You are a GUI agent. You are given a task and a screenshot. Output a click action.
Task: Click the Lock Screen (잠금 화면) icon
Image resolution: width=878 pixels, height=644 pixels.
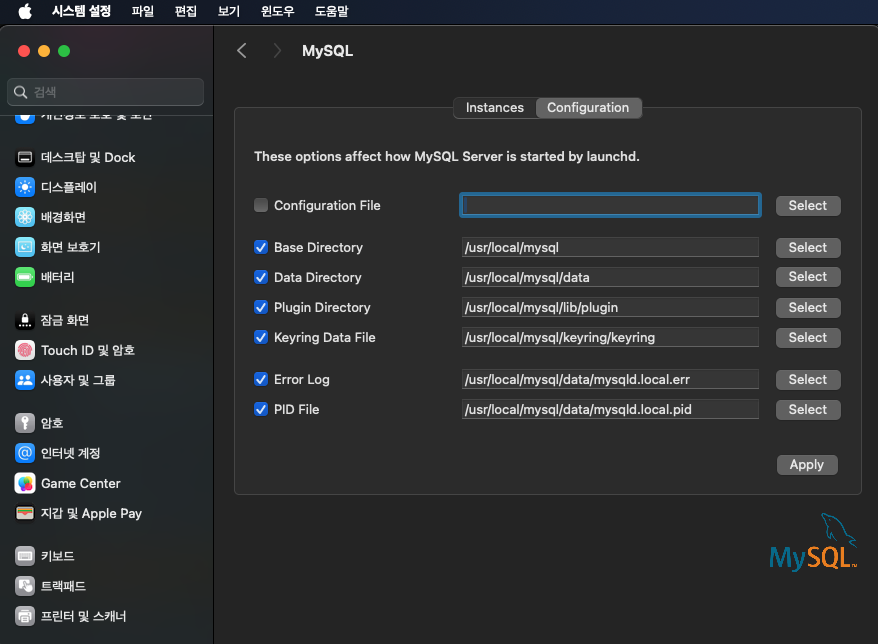(25, 320)
